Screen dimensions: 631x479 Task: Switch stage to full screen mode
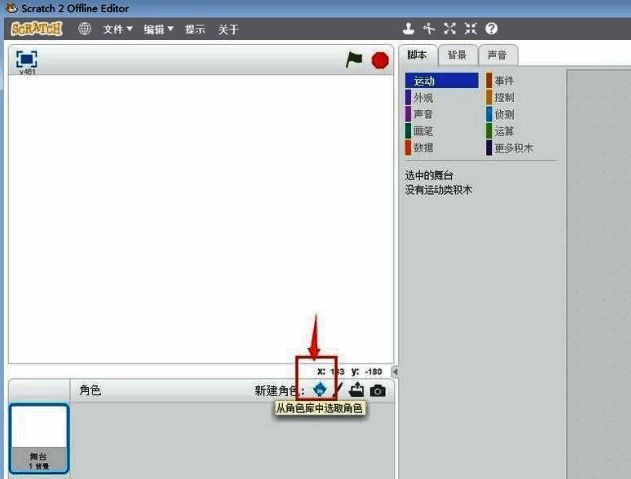tap(26, 59)
